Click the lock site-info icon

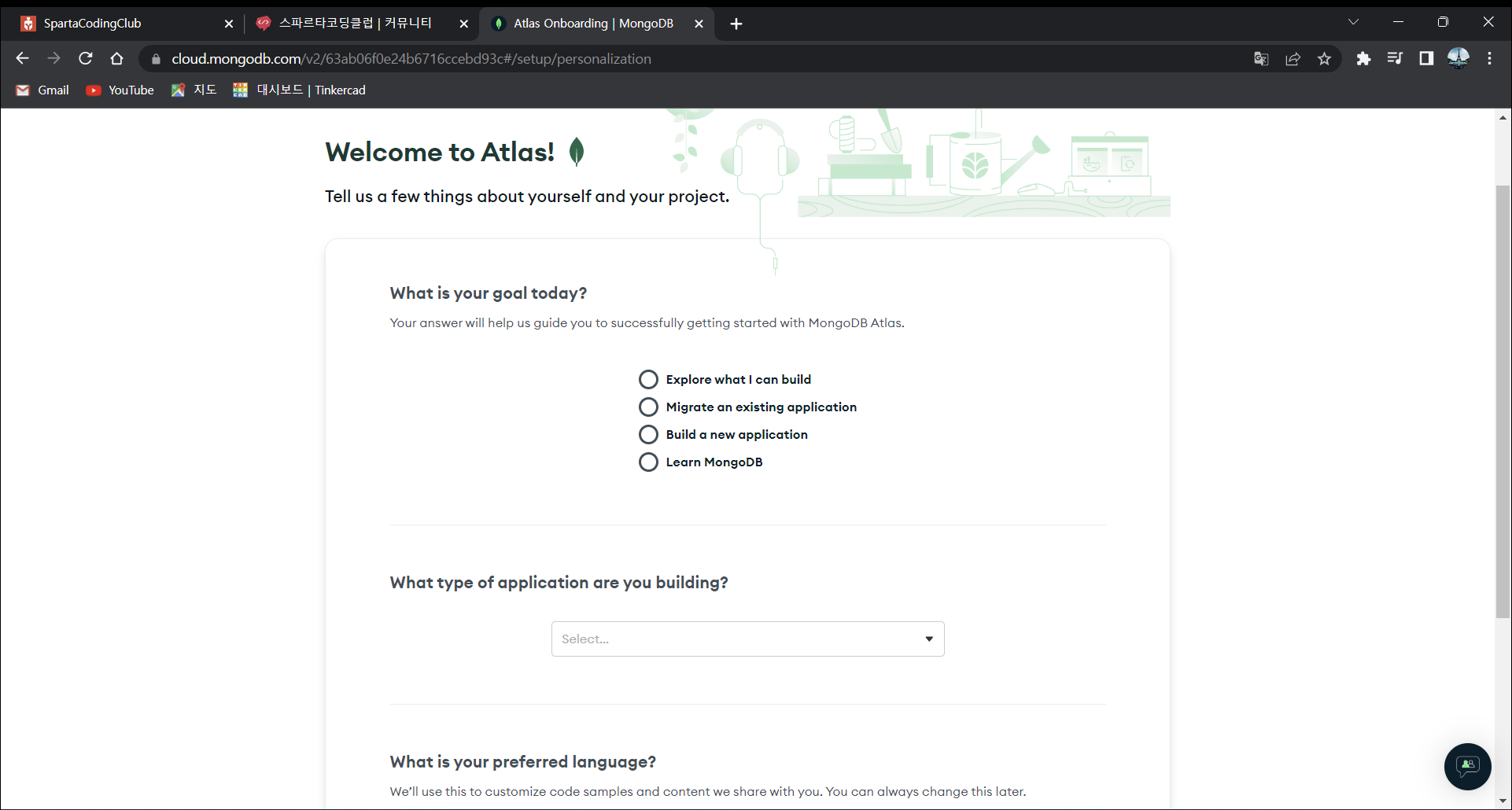tap(156, 59)
